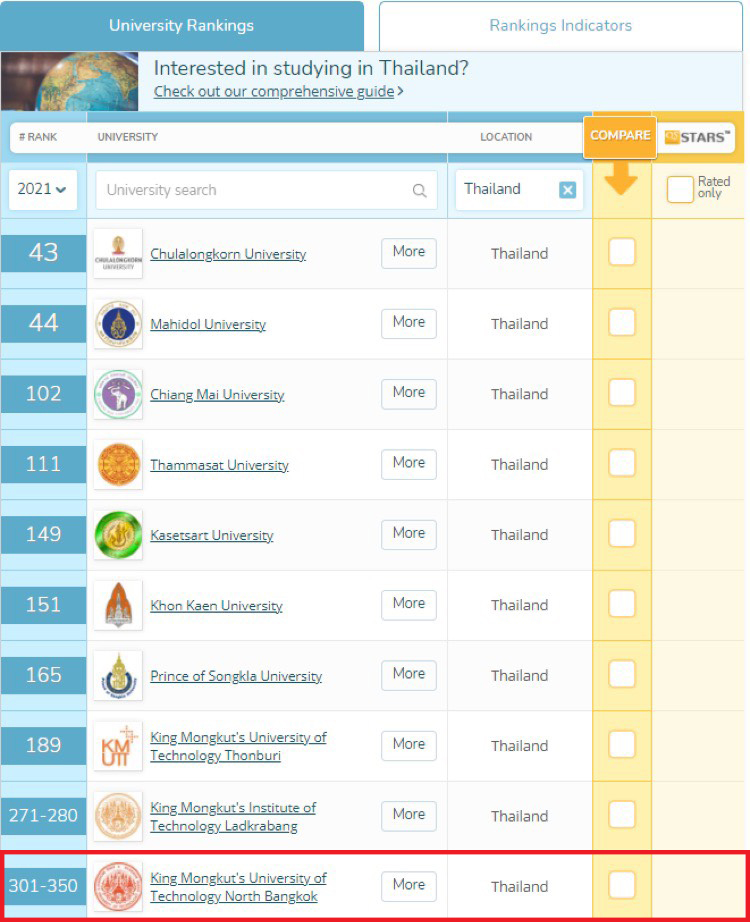This screenshot has height=922, width=750.
Task: Enable the Rated only checkbox
Action: coord(680,189)
